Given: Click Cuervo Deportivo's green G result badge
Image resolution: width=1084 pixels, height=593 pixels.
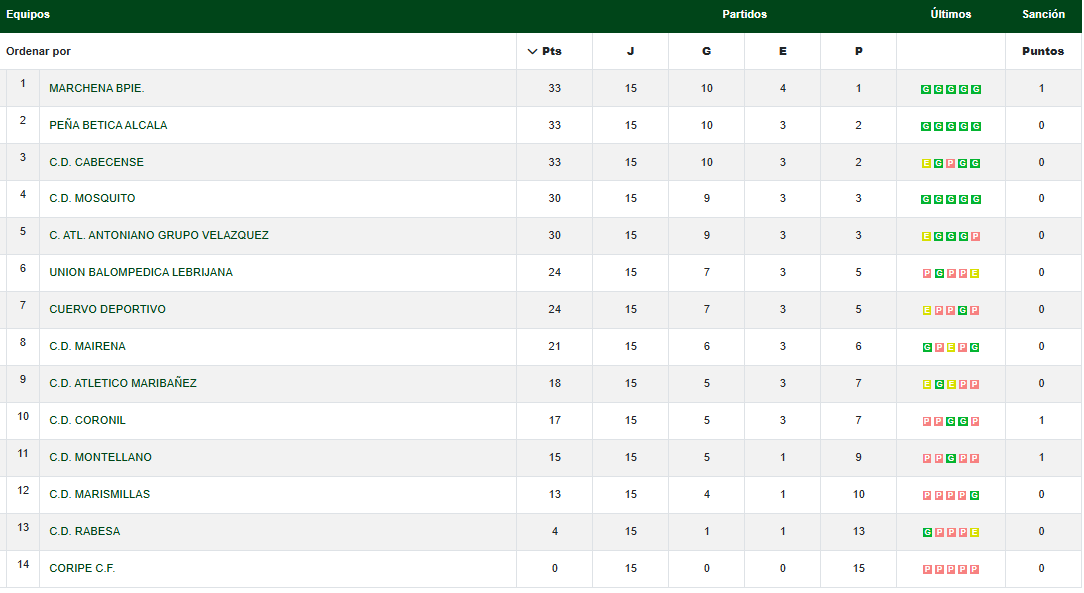Looking at the screenshot, I should 963,311.
